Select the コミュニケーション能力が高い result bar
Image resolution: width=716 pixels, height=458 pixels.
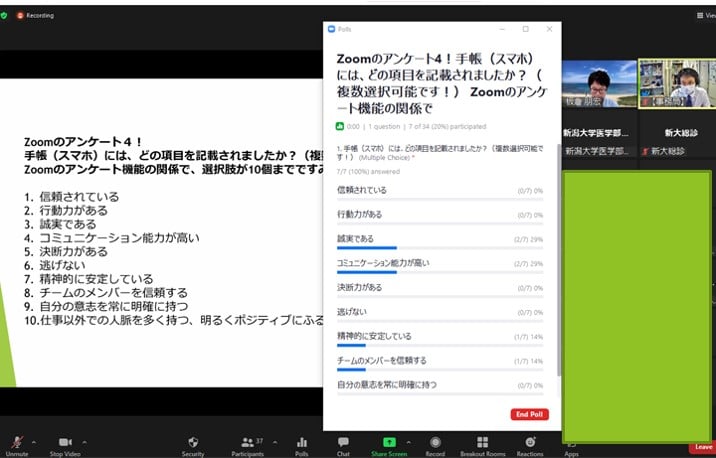pos(440,272)
